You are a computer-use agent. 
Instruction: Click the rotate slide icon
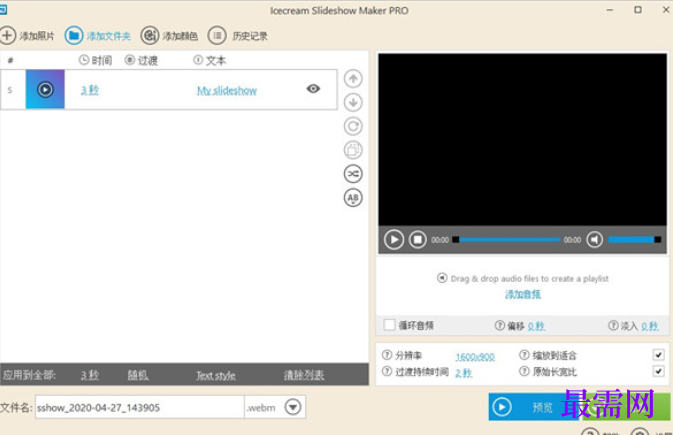tap(353, 126)
